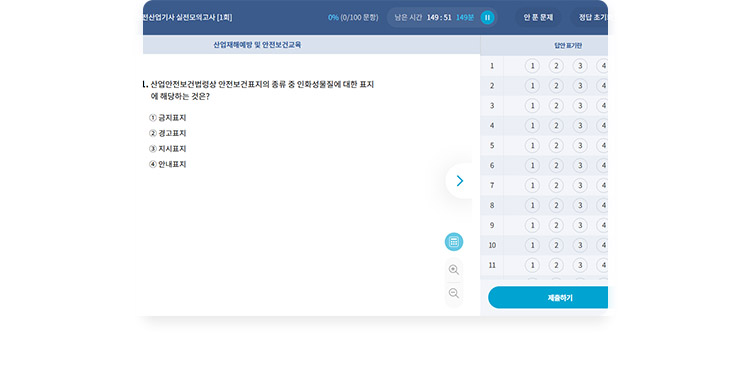Mark answer 1 for question 7
The image size is (750, 367).
tap(532, 186)
